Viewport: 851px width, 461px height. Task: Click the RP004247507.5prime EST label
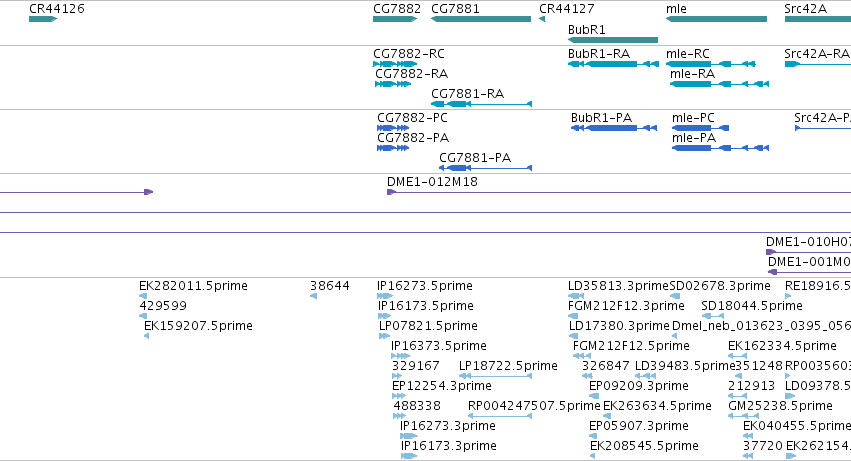click(534, 407)
